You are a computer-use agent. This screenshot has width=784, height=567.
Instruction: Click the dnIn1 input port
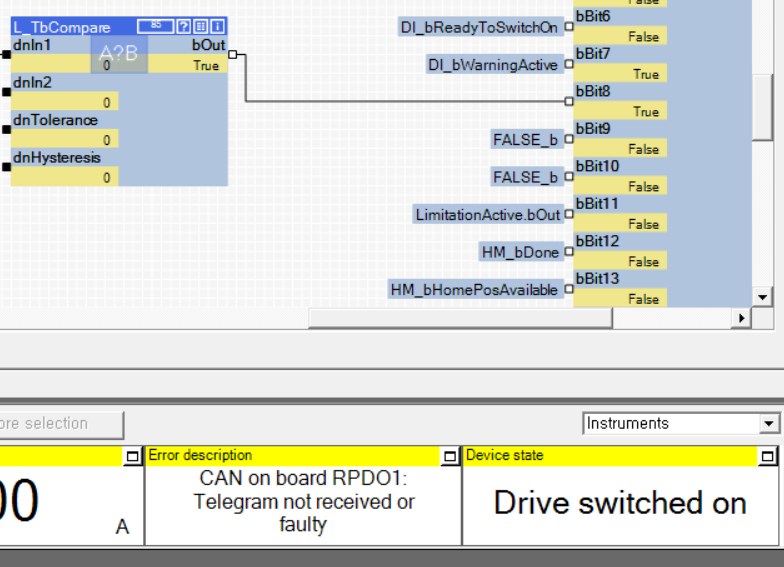(6, 54)
